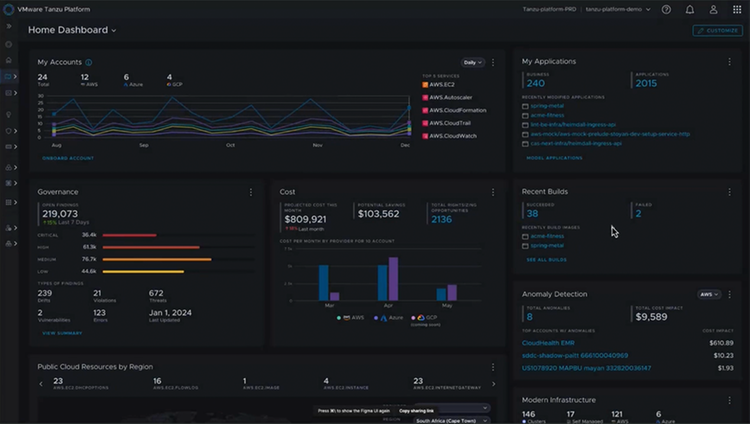This screenshot has width=750, height=424.
Task: Open the AWS dropdown in Anomaly Detection
Action: coord(709,294)
